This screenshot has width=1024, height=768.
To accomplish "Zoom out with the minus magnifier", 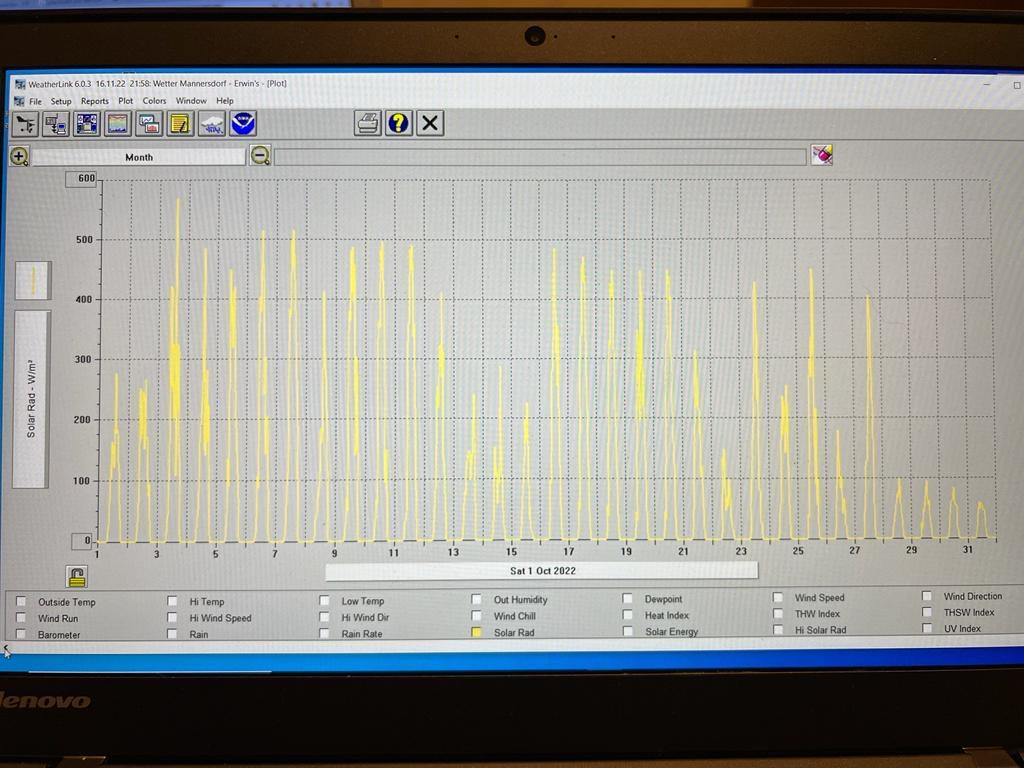I will (260, 155).
